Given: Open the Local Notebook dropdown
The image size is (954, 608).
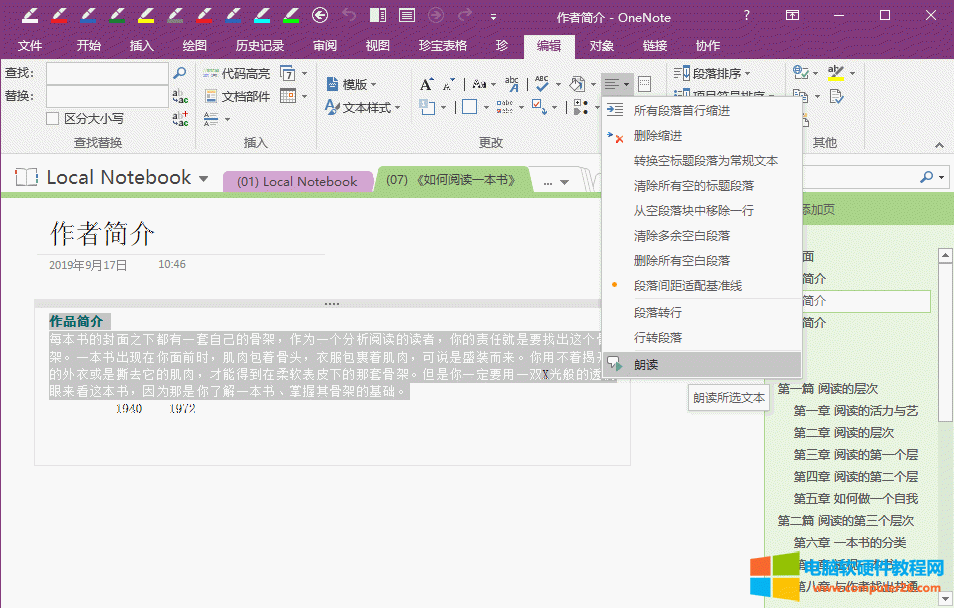Looking at the screenshot, I should pos(204,179).
